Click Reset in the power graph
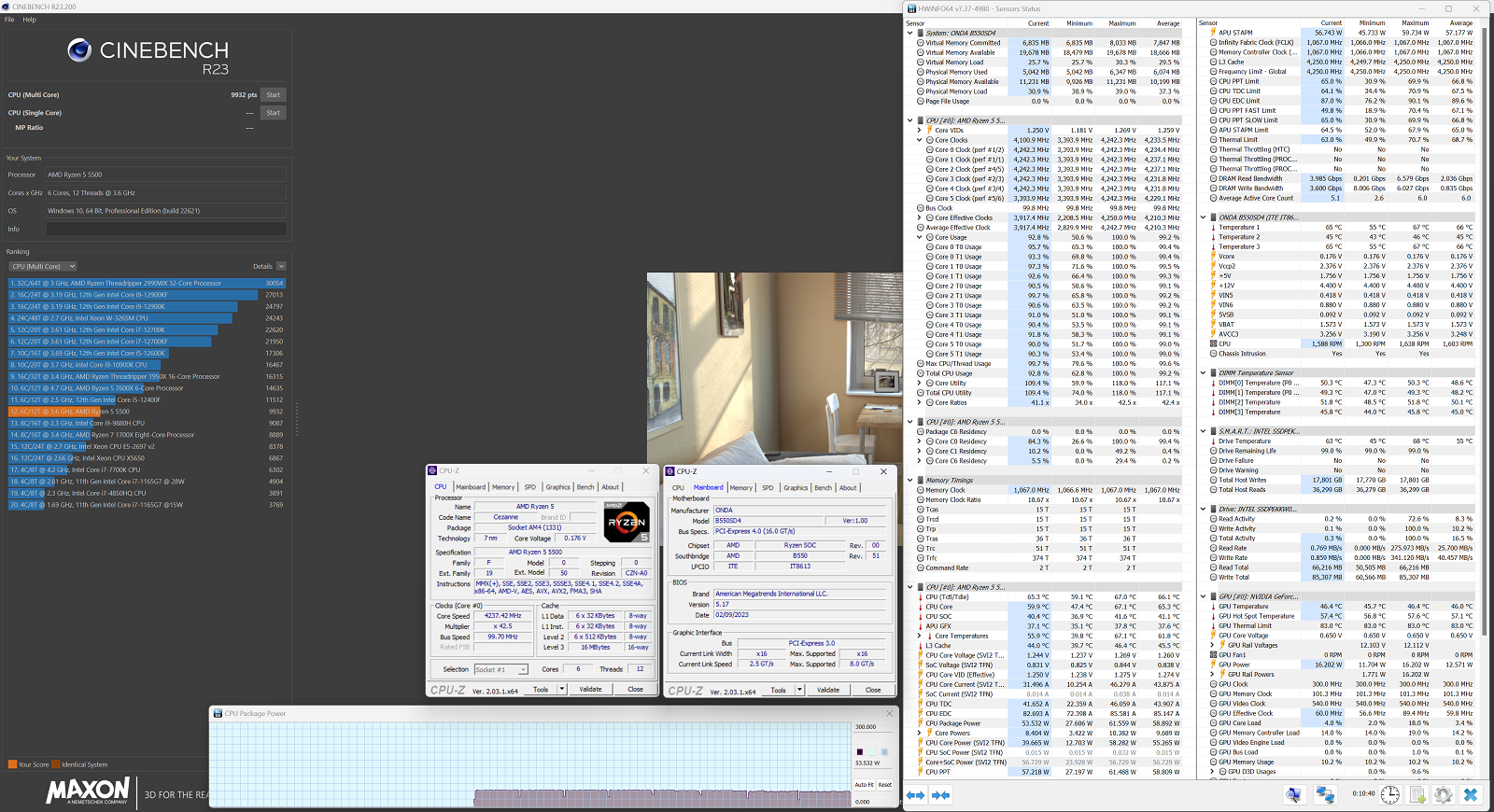The height and width of the screenshot is (812, 1494). [x=885, y=785]
